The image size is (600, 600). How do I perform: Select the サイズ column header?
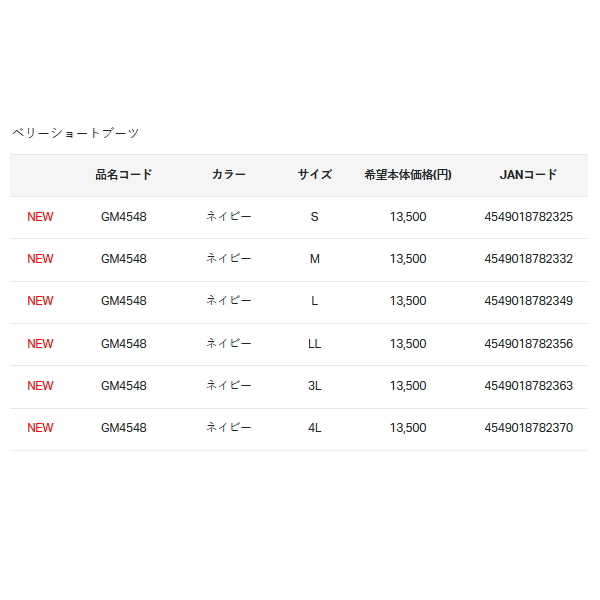coord(315,175)
